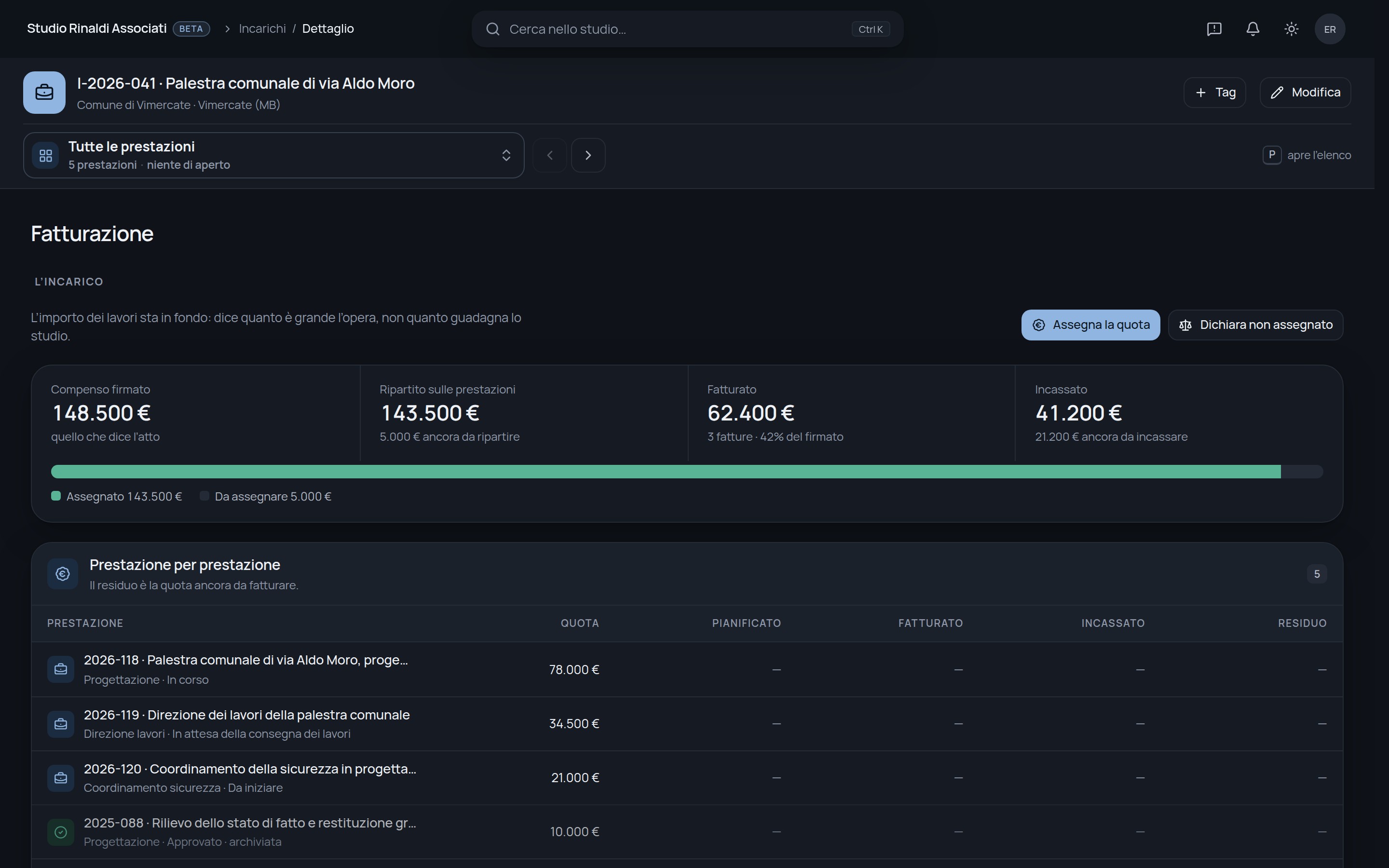Click Studio Rinaldi Associati home title
Image resolution: width=1389 pixels, height=868 pixels.
96,29
